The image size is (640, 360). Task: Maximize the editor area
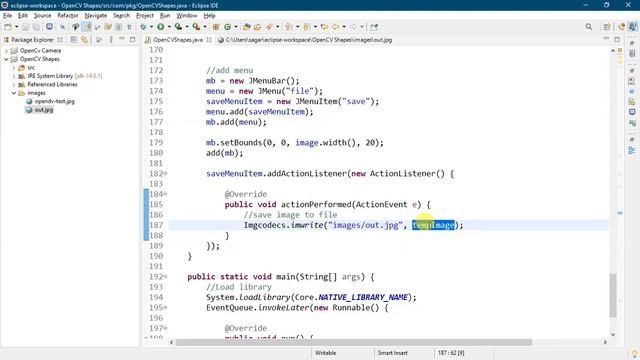pos(617,39)
